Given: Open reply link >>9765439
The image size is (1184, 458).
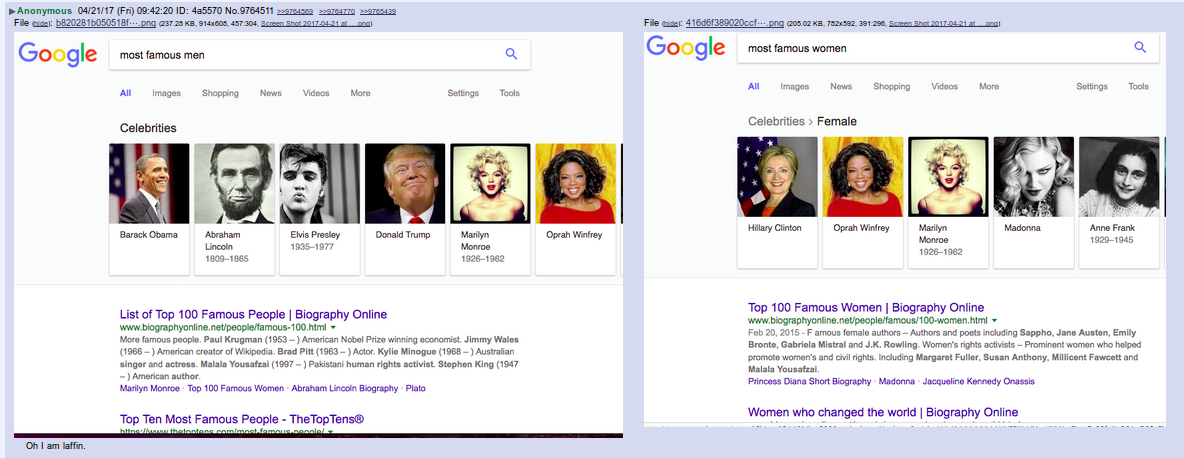Looking at the screenshot, I should point(378,12).
